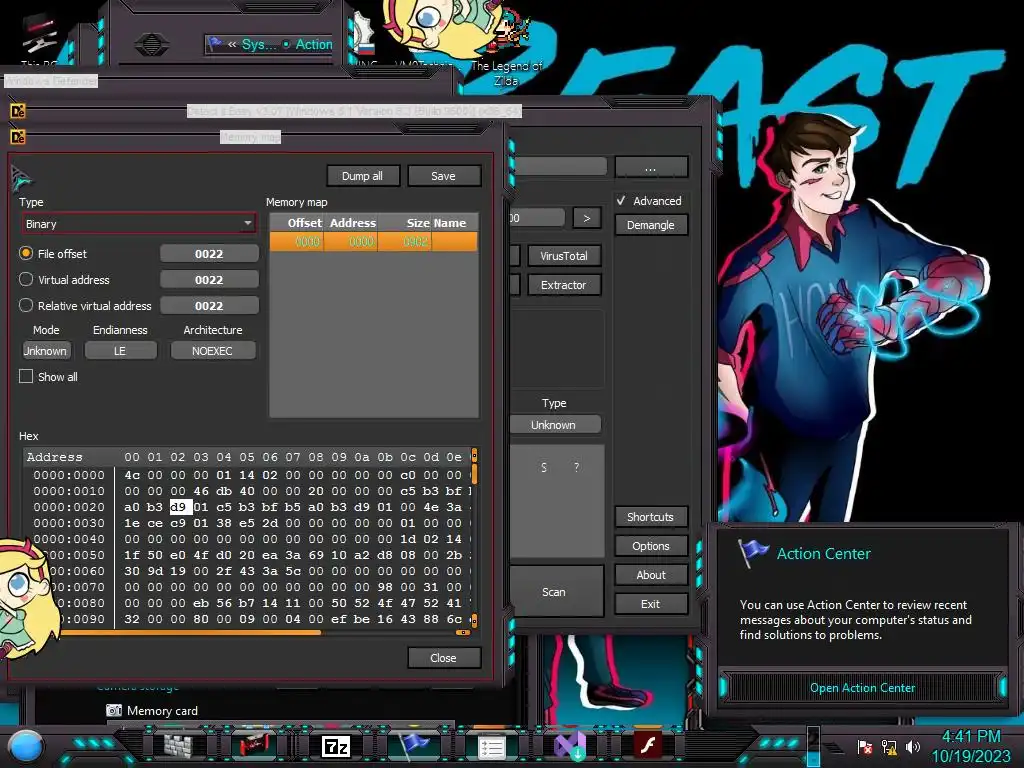Click the ... browse button
Image resolution: width=1024 pixels, height=768 pixels.
(x=651, y=168)
